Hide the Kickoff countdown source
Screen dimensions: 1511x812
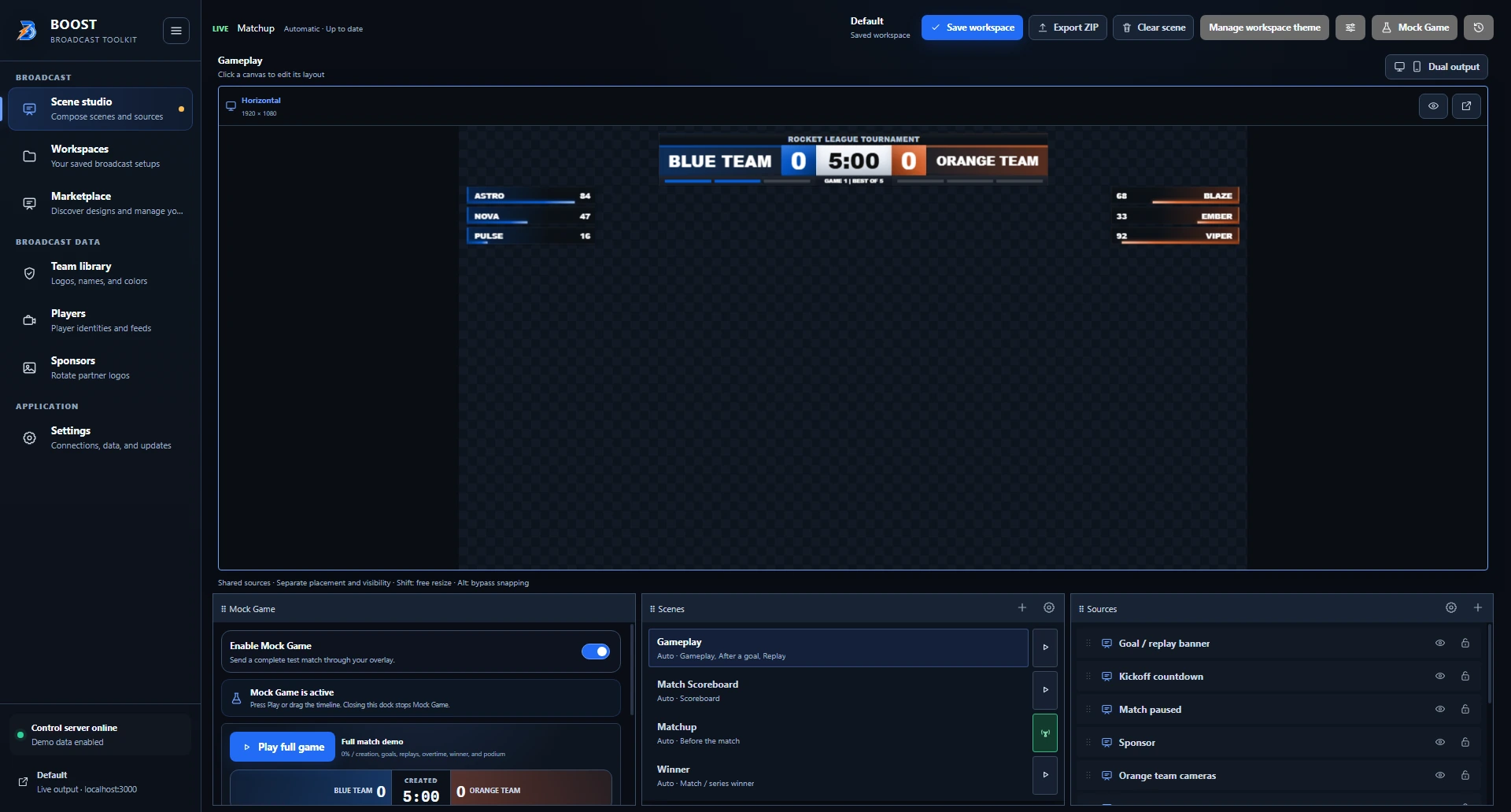[1440, 676]
